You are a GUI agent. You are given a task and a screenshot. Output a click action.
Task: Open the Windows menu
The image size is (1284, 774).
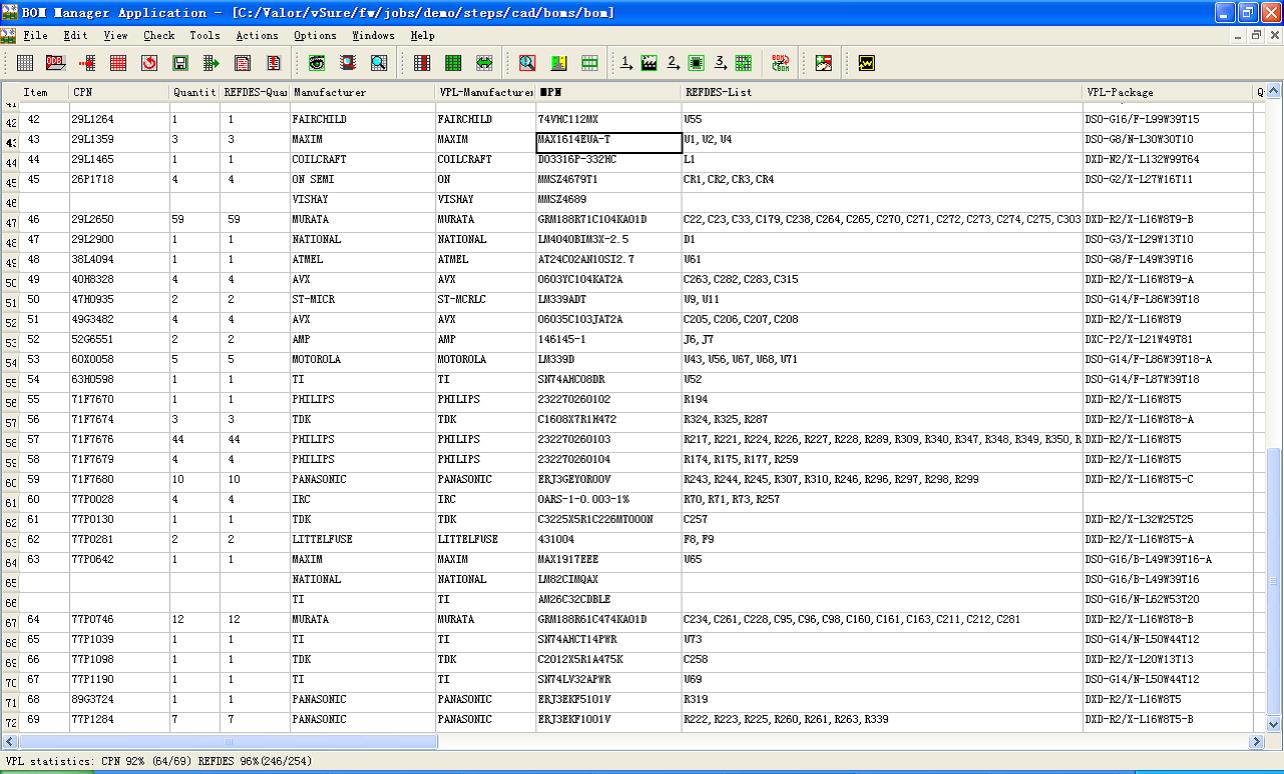coord(373,35)
